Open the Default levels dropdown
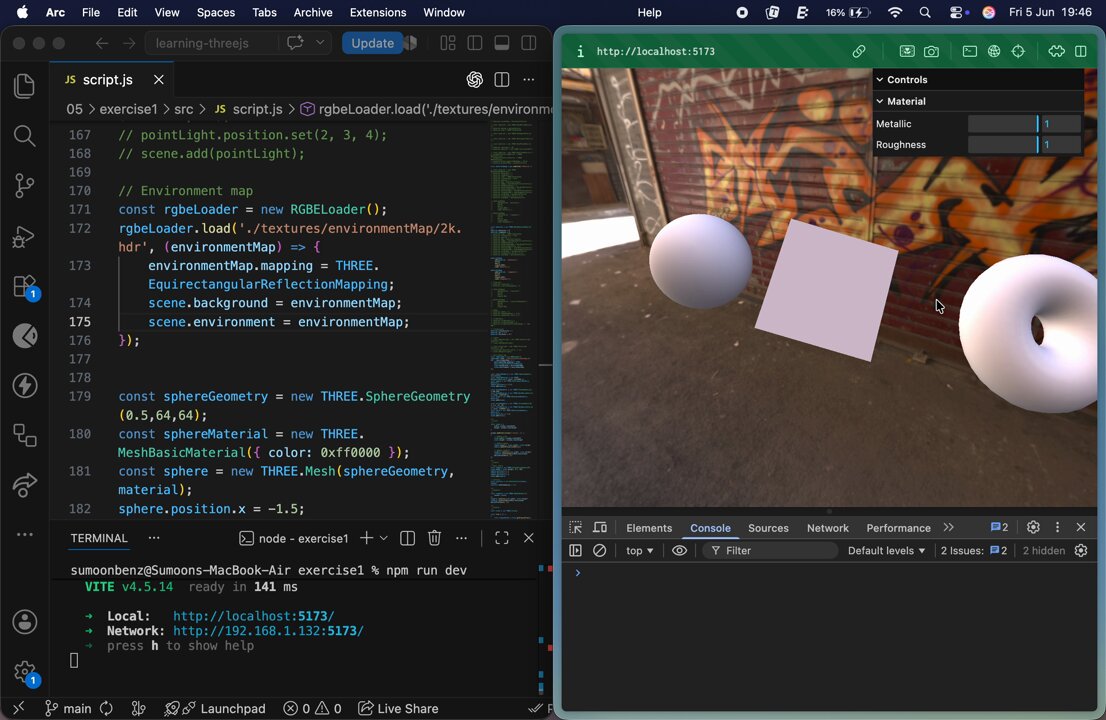The width and height of the screenshot is (1106, 720). 886,551
